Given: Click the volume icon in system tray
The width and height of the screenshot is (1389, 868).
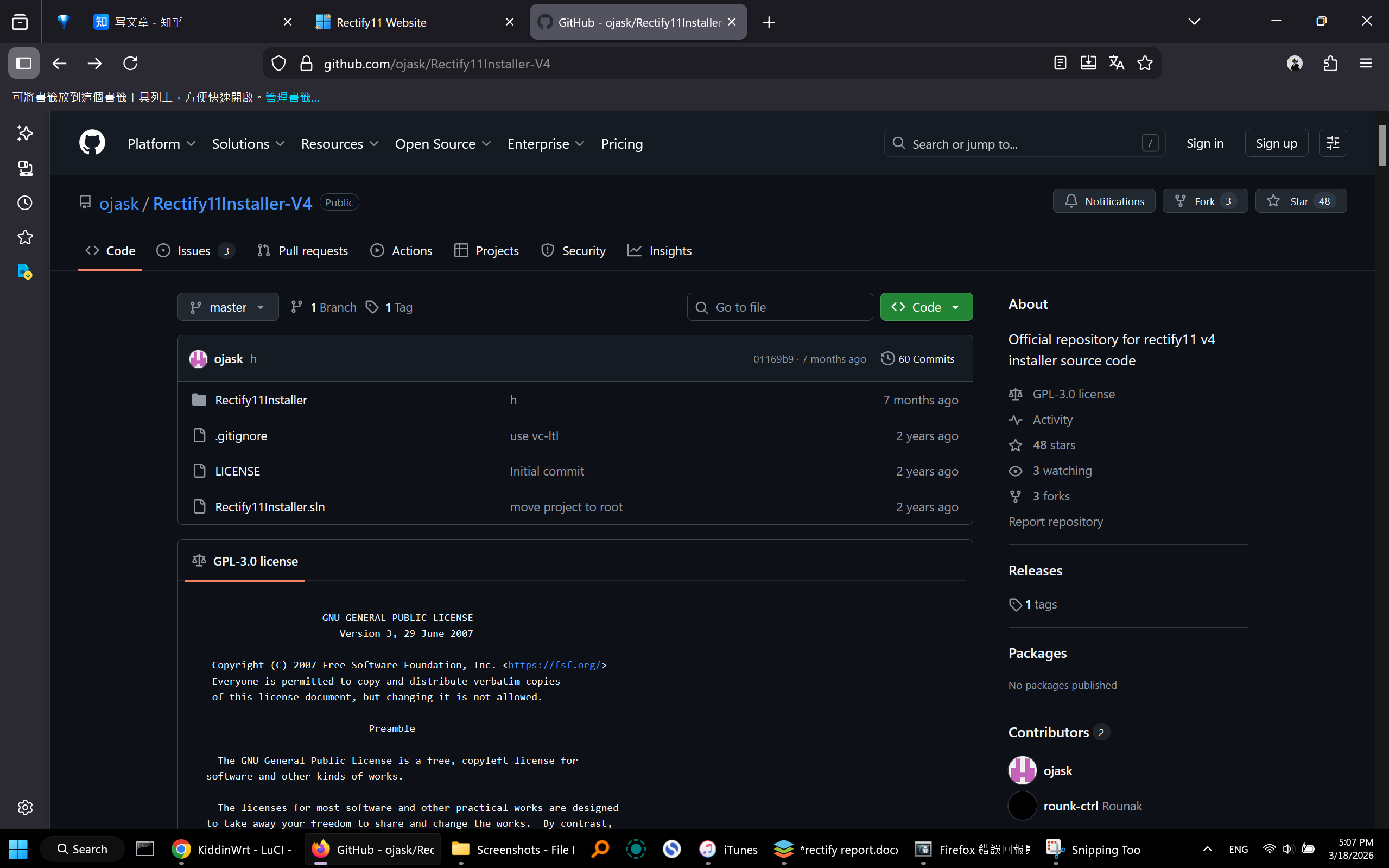Looking at the screenshot, I should click(1288, 849).
